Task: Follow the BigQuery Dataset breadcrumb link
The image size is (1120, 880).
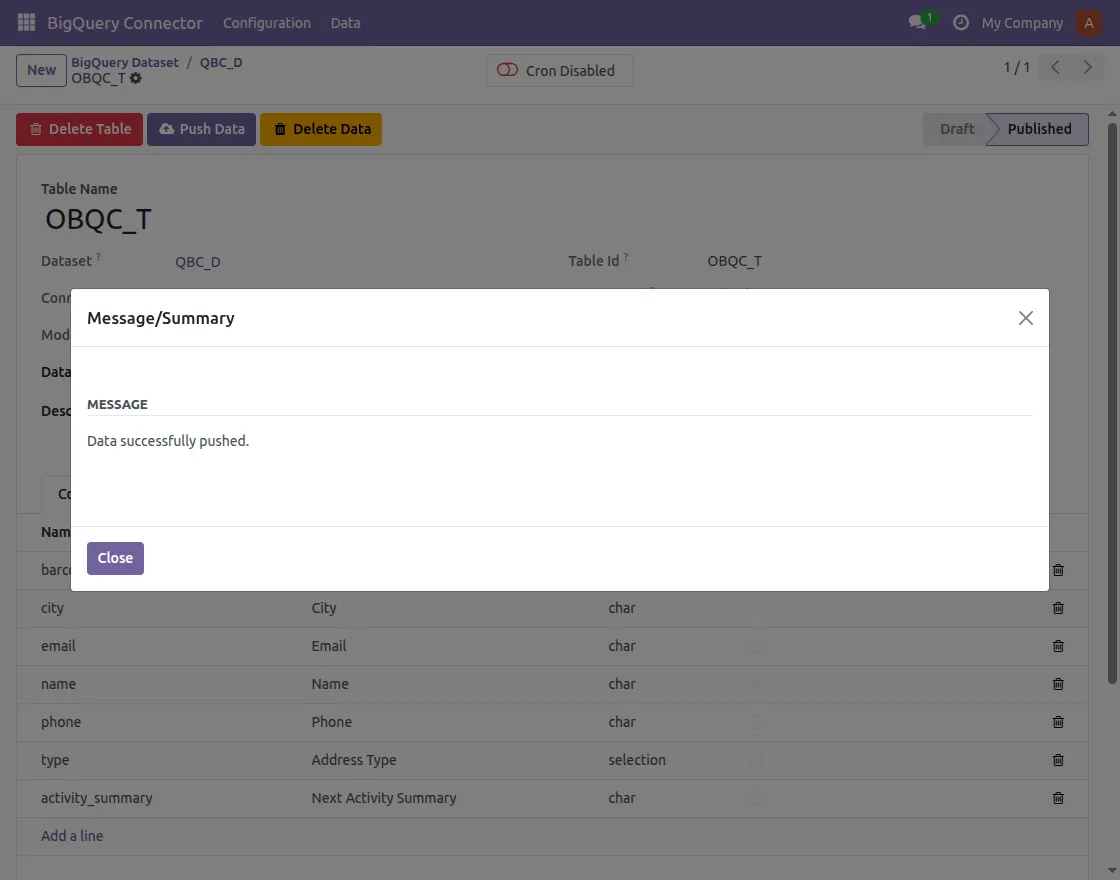Action: (x=125, y=62)
